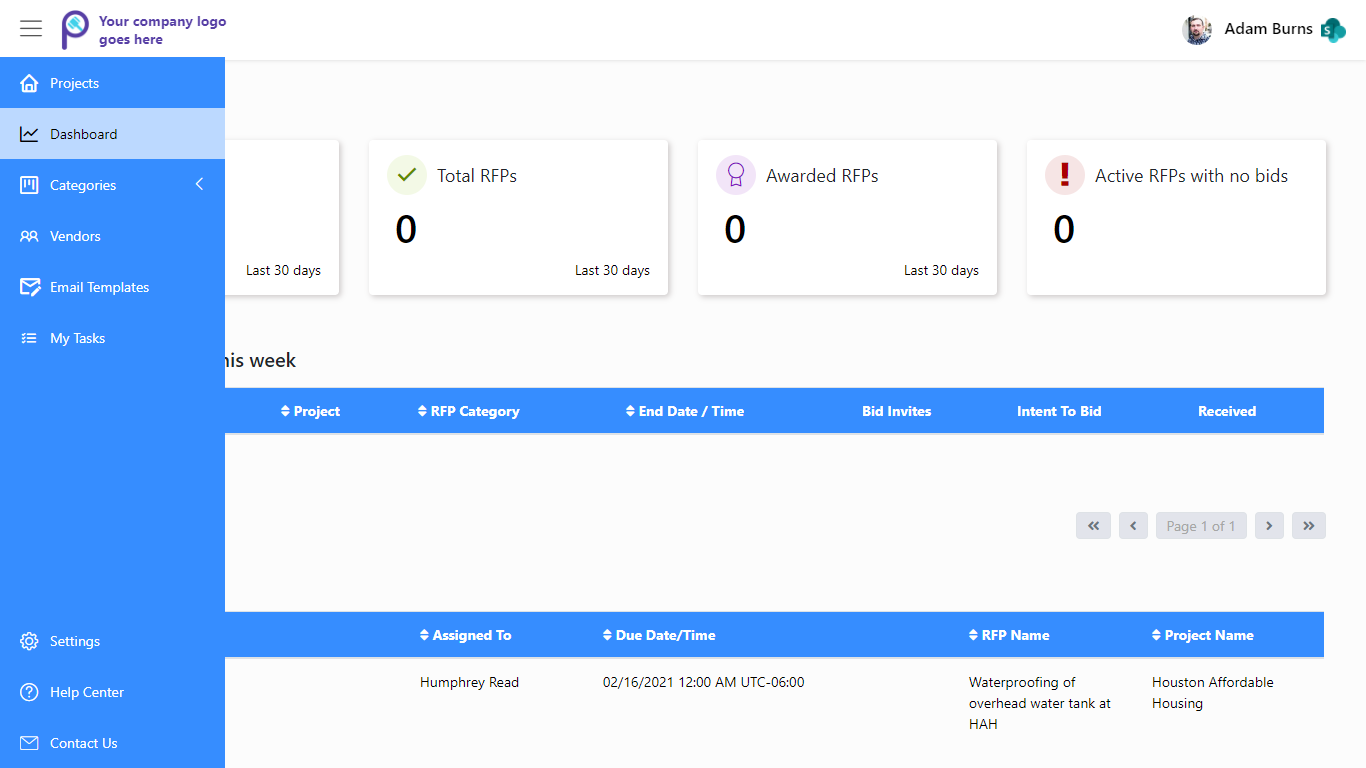This screenshot has width=1366, height=768.
Task: Click the previous page arrow button
Action: click(x=1133, y=526)
